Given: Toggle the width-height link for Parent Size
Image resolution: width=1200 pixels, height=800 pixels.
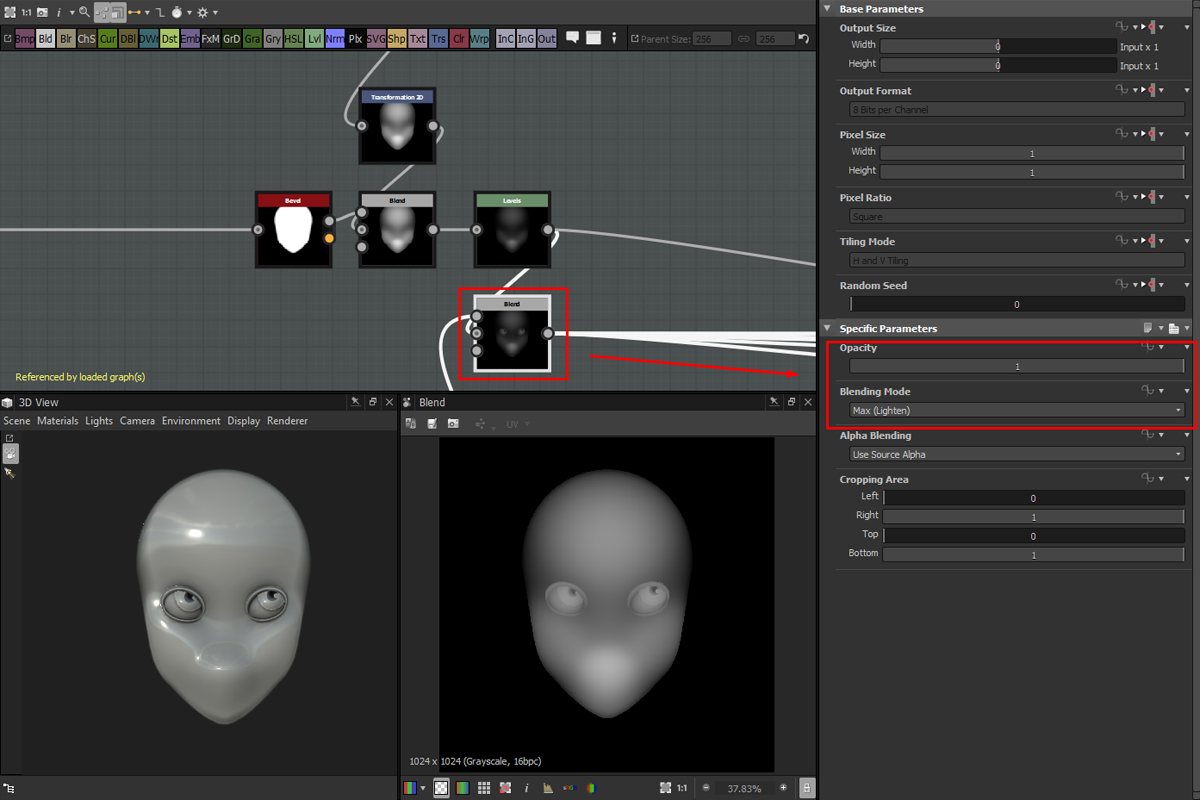Looking at the screenshot, I should click(743, 39).
